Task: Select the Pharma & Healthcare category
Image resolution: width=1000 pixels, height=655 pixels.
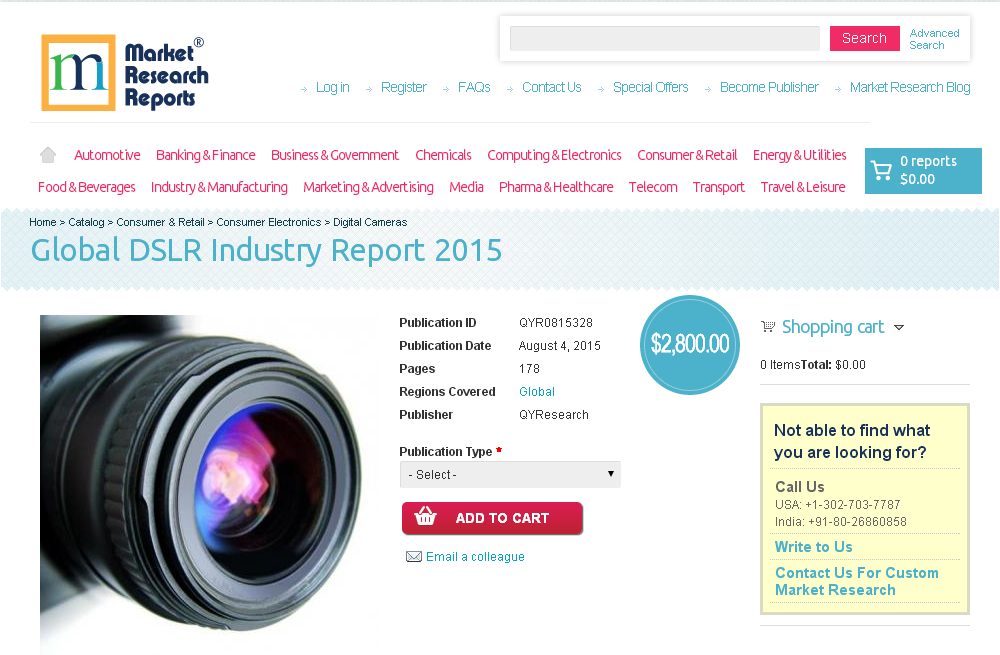Action: 556,187
